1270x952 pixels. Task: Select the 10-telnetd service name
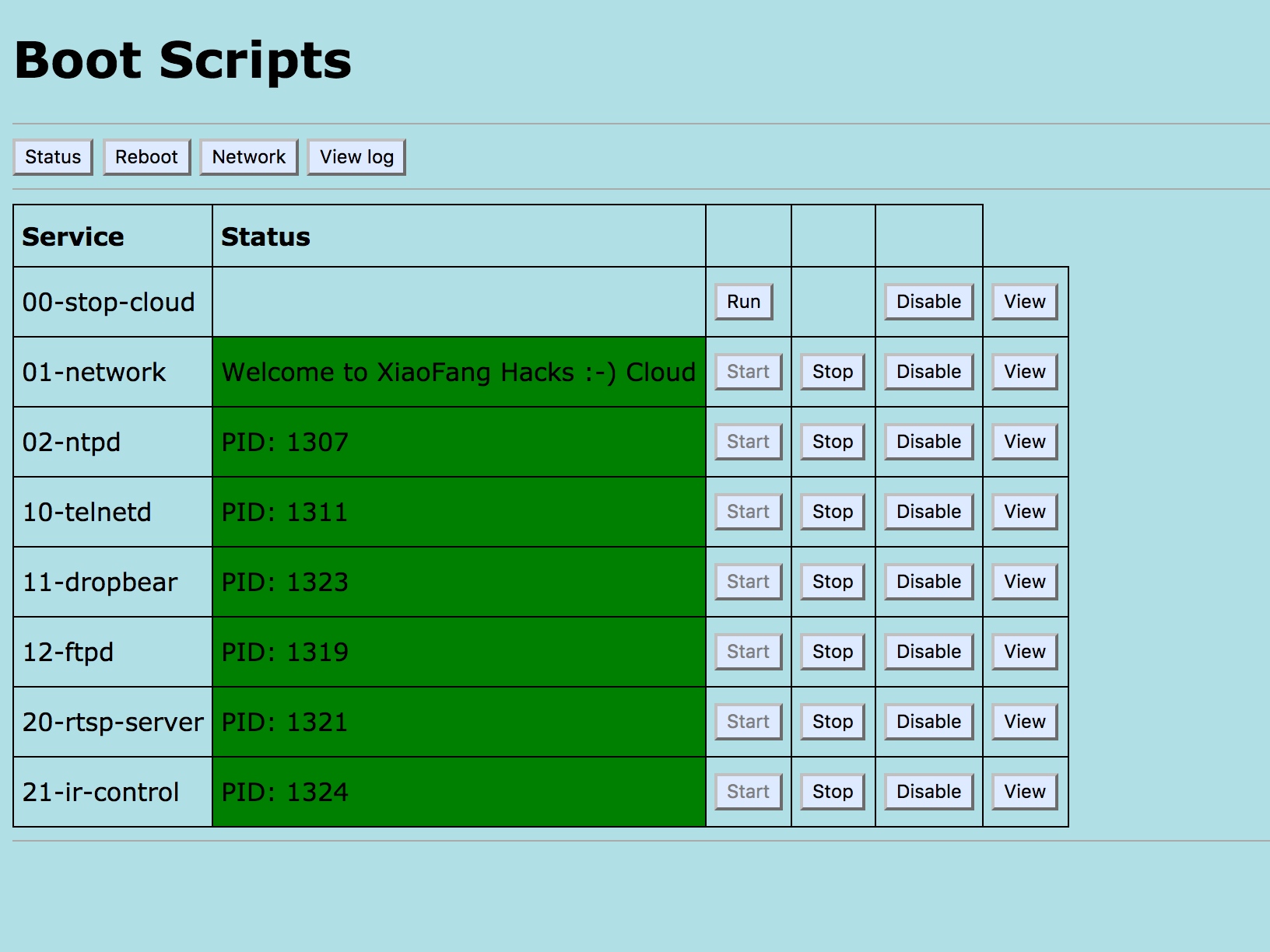coord(87,513)
